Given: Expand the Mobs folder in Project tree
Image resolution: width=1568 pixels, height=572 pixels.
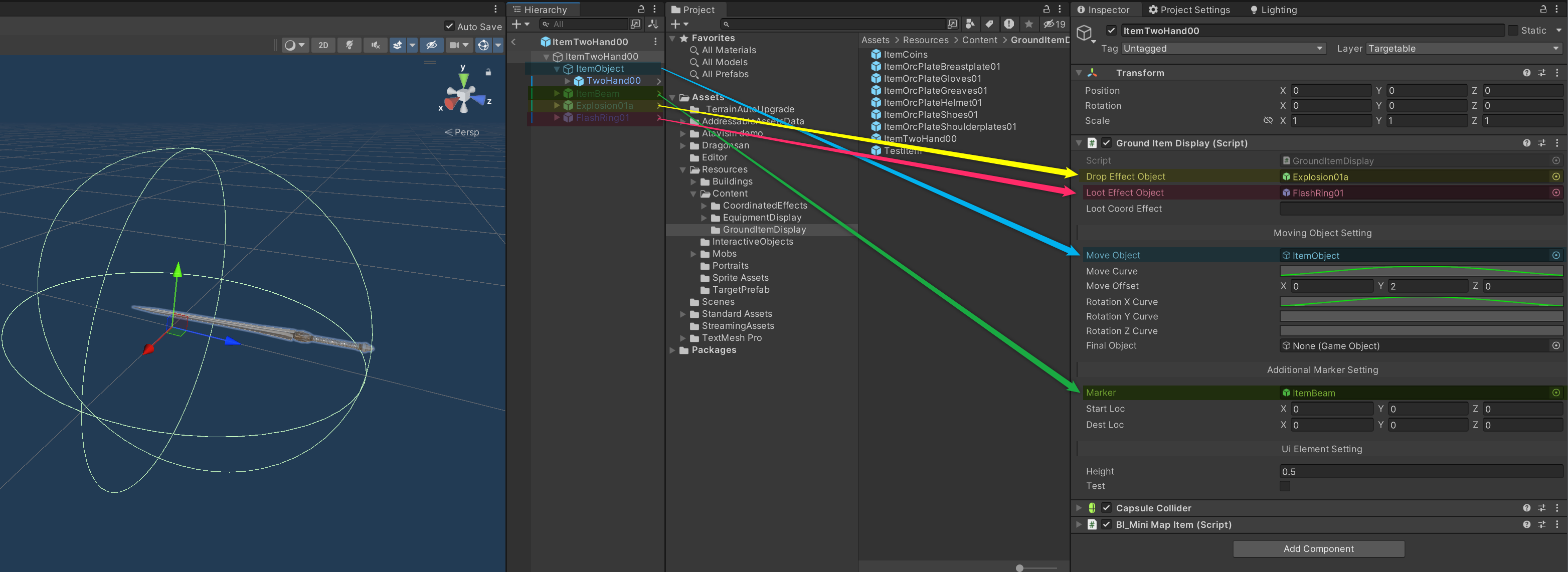Looking at the screenshot, I should point(693,254).
